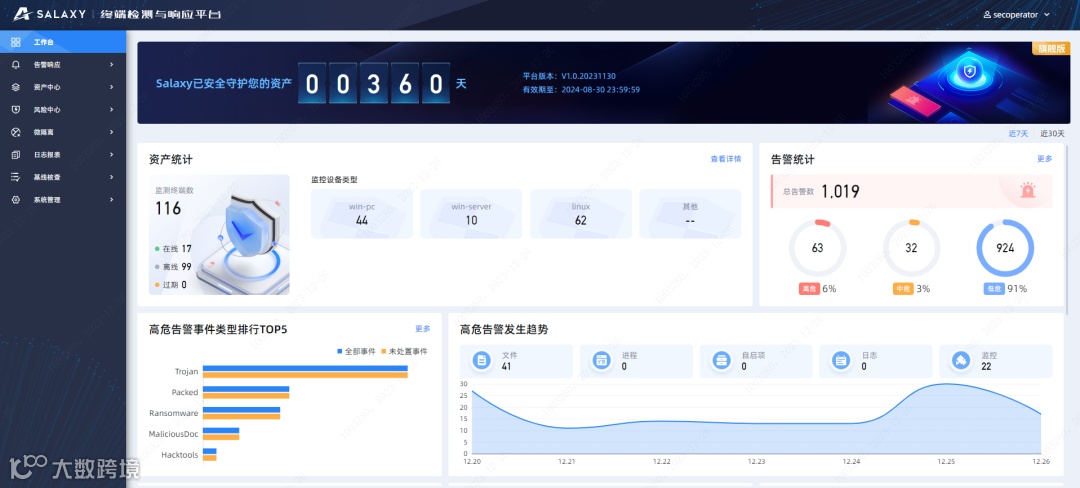
Task: Select the 文件 icon in alert trend
Action: point(482,361)
